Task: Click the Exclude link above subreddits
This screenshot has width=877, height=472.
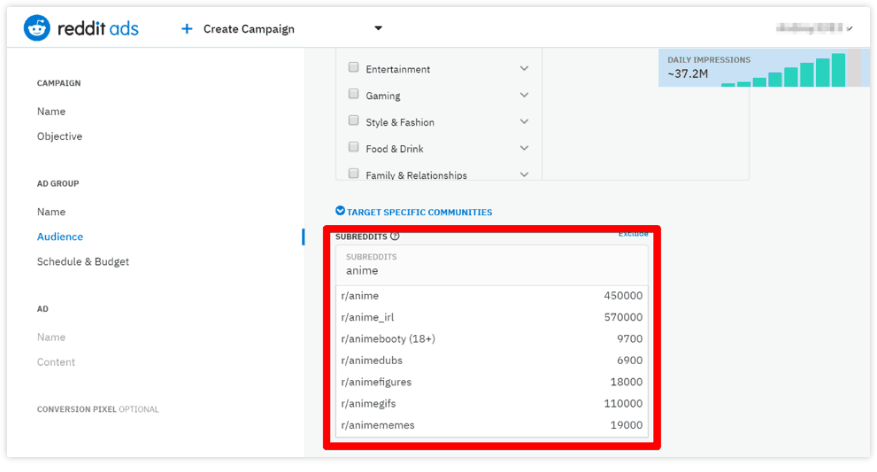Action: [x=633, y=234]
